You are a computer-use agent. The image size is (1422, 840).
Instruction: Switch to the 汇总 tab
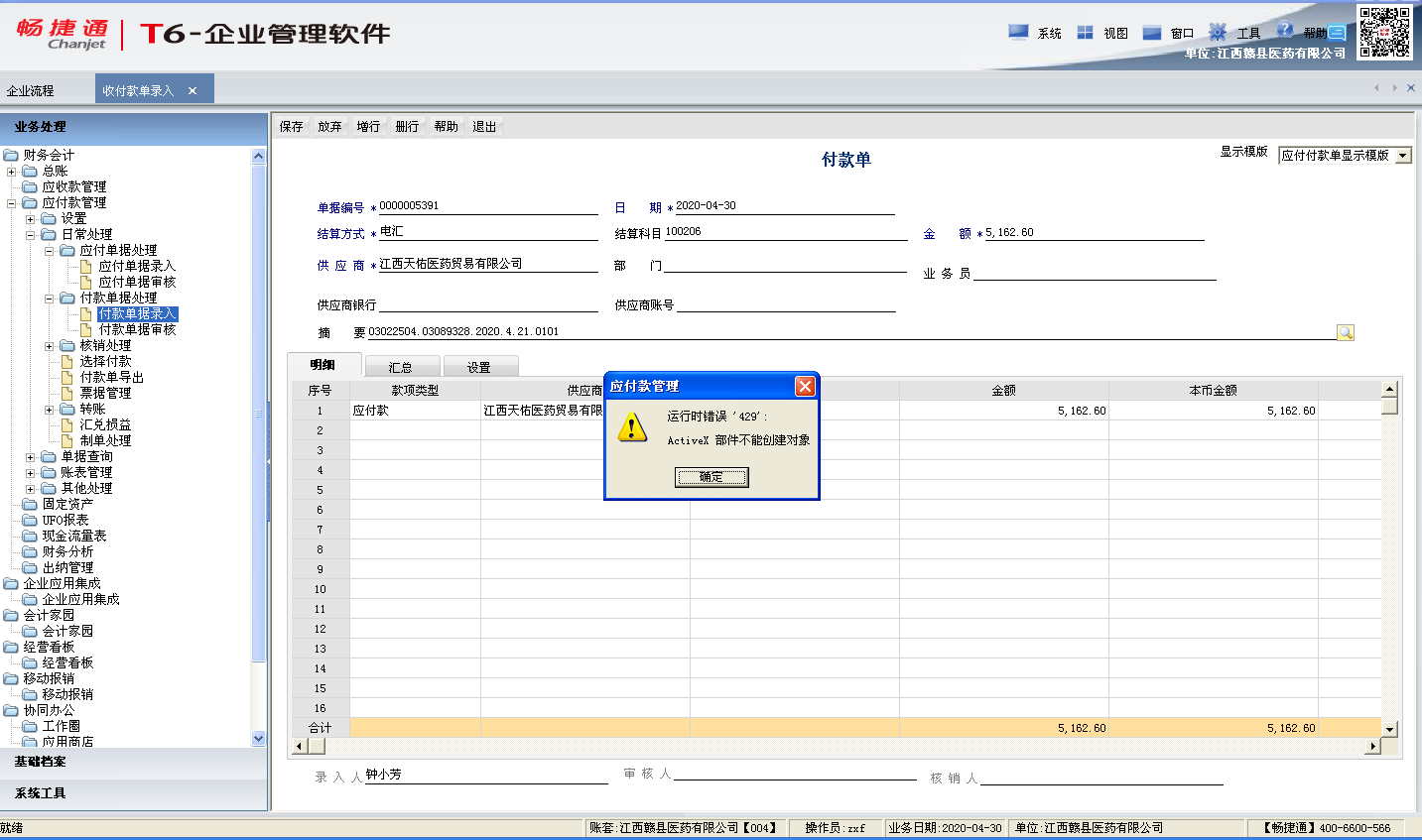(401, 367)
